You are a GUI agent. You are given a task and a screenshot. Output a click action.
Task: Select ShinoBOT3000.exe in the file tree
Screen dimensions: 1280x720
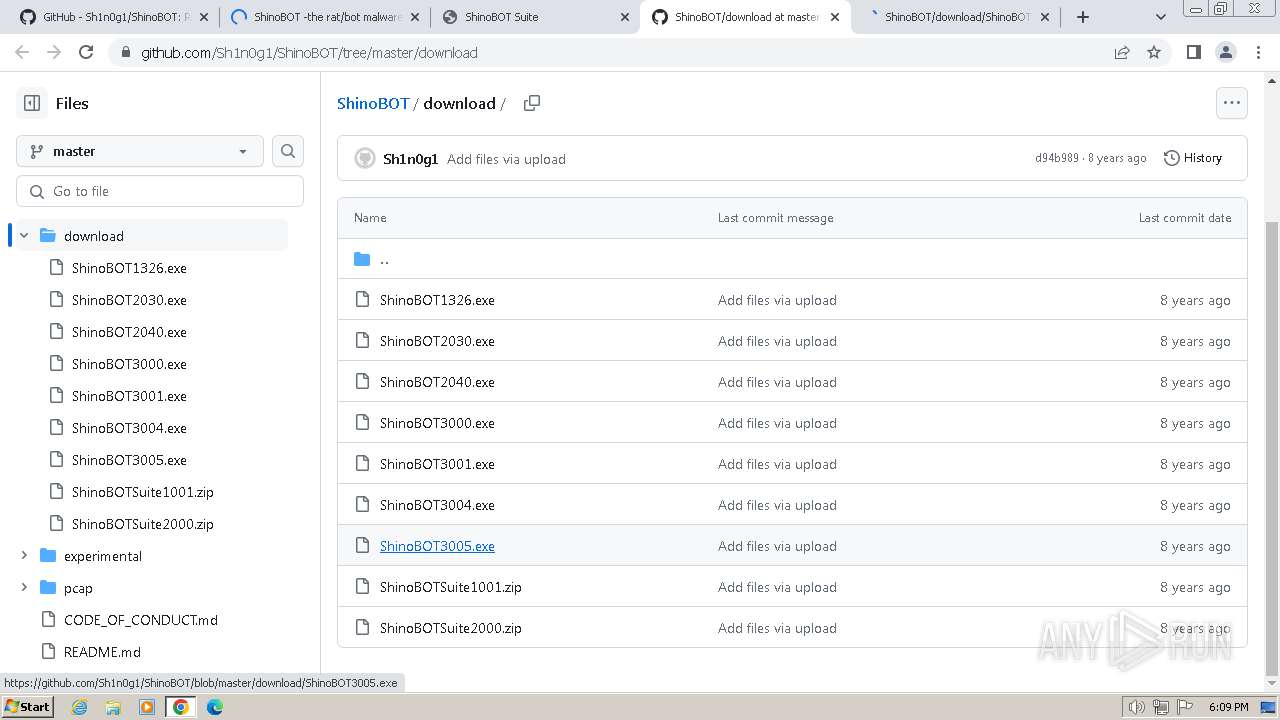tap(129, 364)
